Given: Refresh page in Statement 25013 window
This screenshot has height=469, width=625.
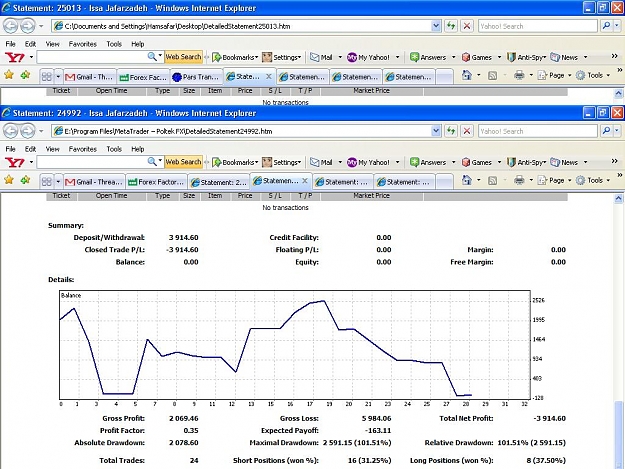Looking at the screenshot, I should [451, 26].
